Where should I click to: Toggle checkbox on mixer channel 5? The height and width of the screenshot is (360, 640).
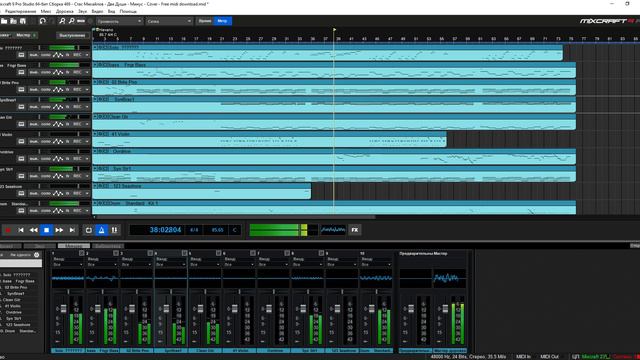click(218, 253)
